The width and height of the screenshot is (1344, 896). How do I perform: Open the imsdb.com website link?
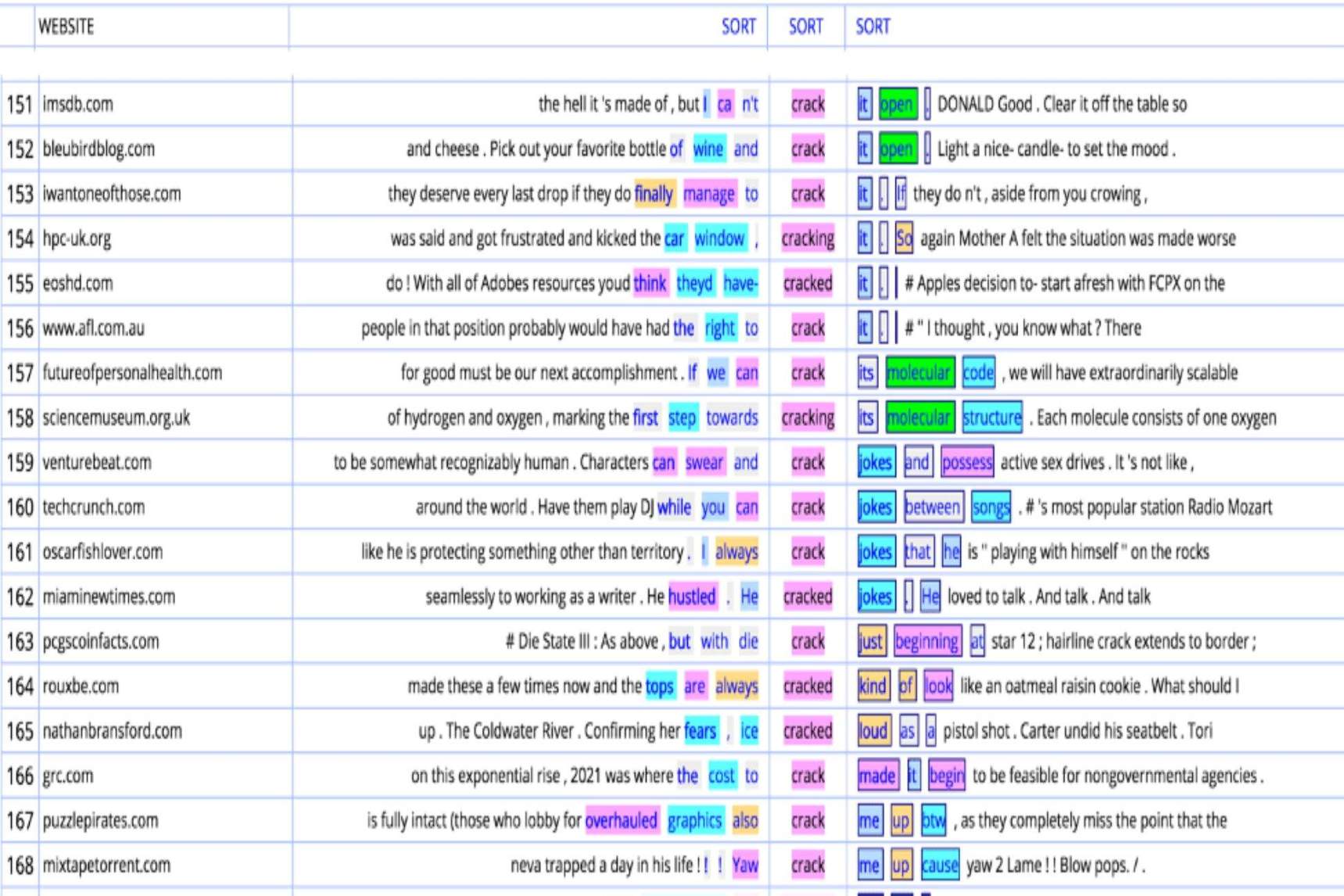click(77, 104)
